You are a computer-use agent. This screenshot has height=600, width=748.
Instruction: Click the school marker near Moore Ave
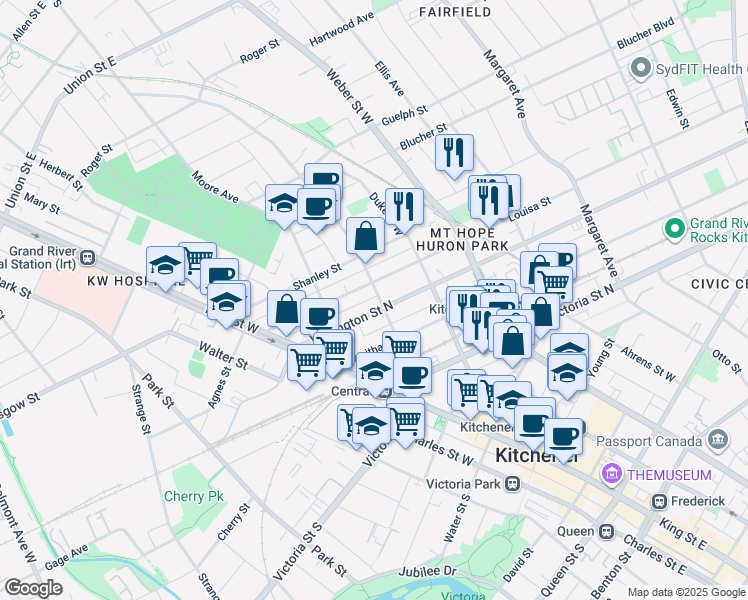[284, 204]
